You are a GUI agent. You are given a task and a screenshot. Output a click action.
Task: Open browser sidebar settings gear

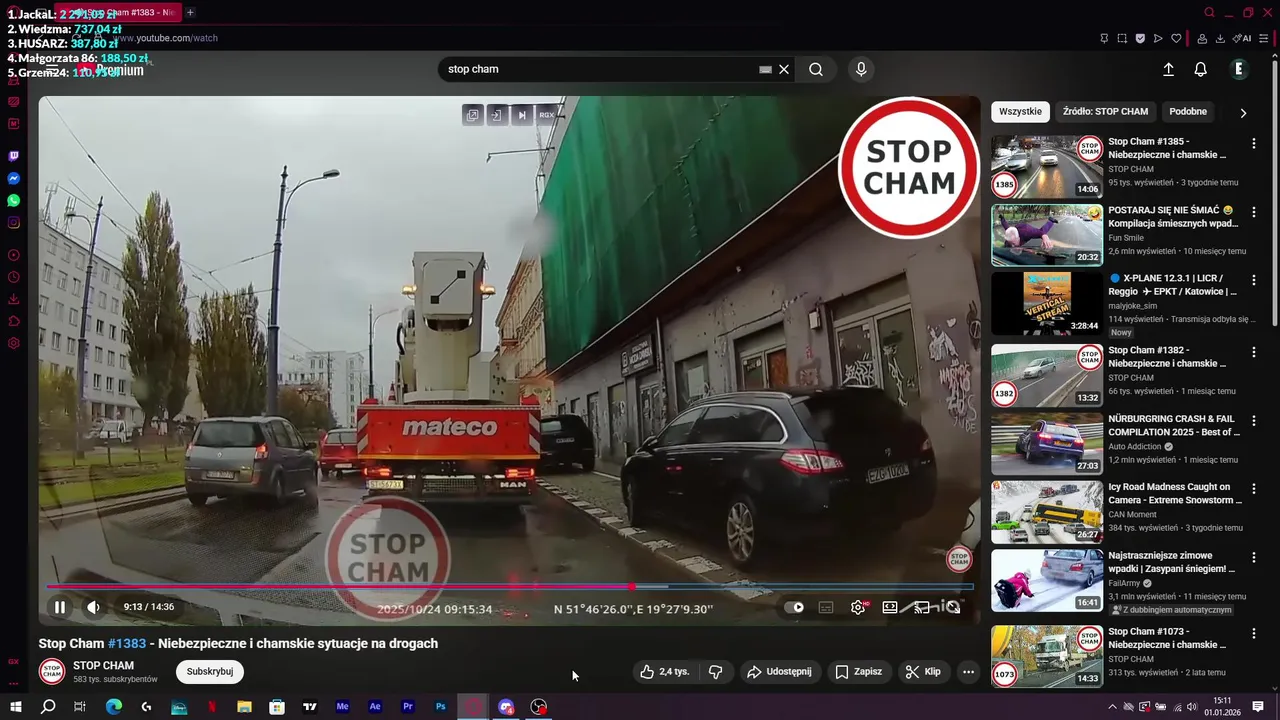(13, 343)
